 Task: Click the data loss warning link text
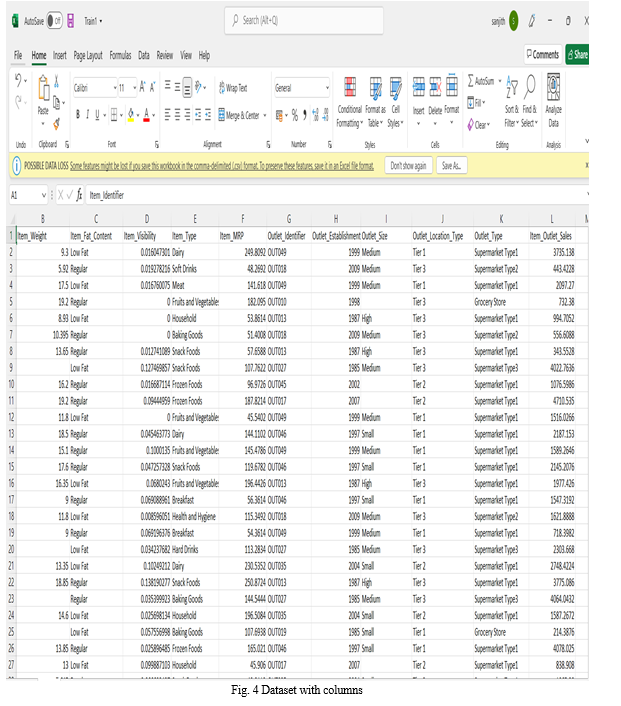click(x=222, y=166)
